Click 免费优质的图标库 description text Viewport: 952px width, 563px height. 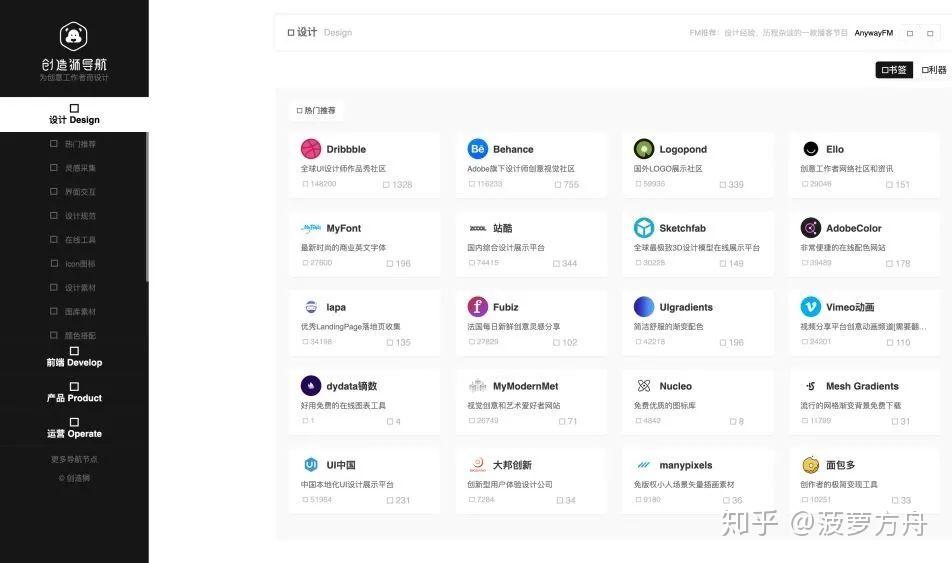click(665, 405)
